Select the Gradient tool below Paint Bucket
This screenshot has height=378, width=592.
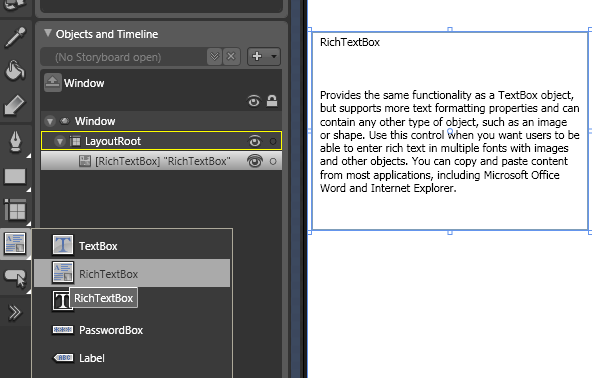15,105
